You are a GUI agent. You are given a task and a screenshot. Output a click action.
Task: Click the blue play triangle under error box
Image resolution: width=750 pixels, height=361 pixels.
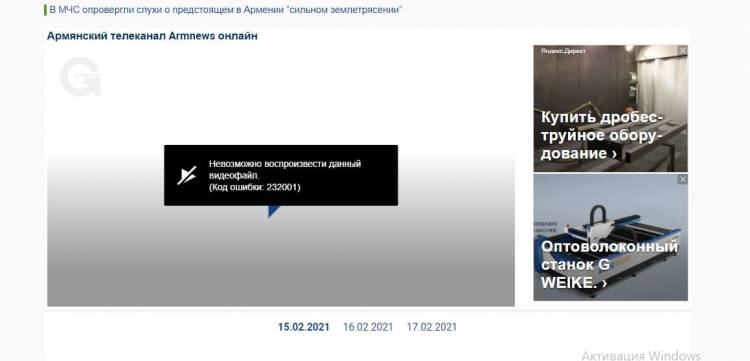click(x=274, y=211)
